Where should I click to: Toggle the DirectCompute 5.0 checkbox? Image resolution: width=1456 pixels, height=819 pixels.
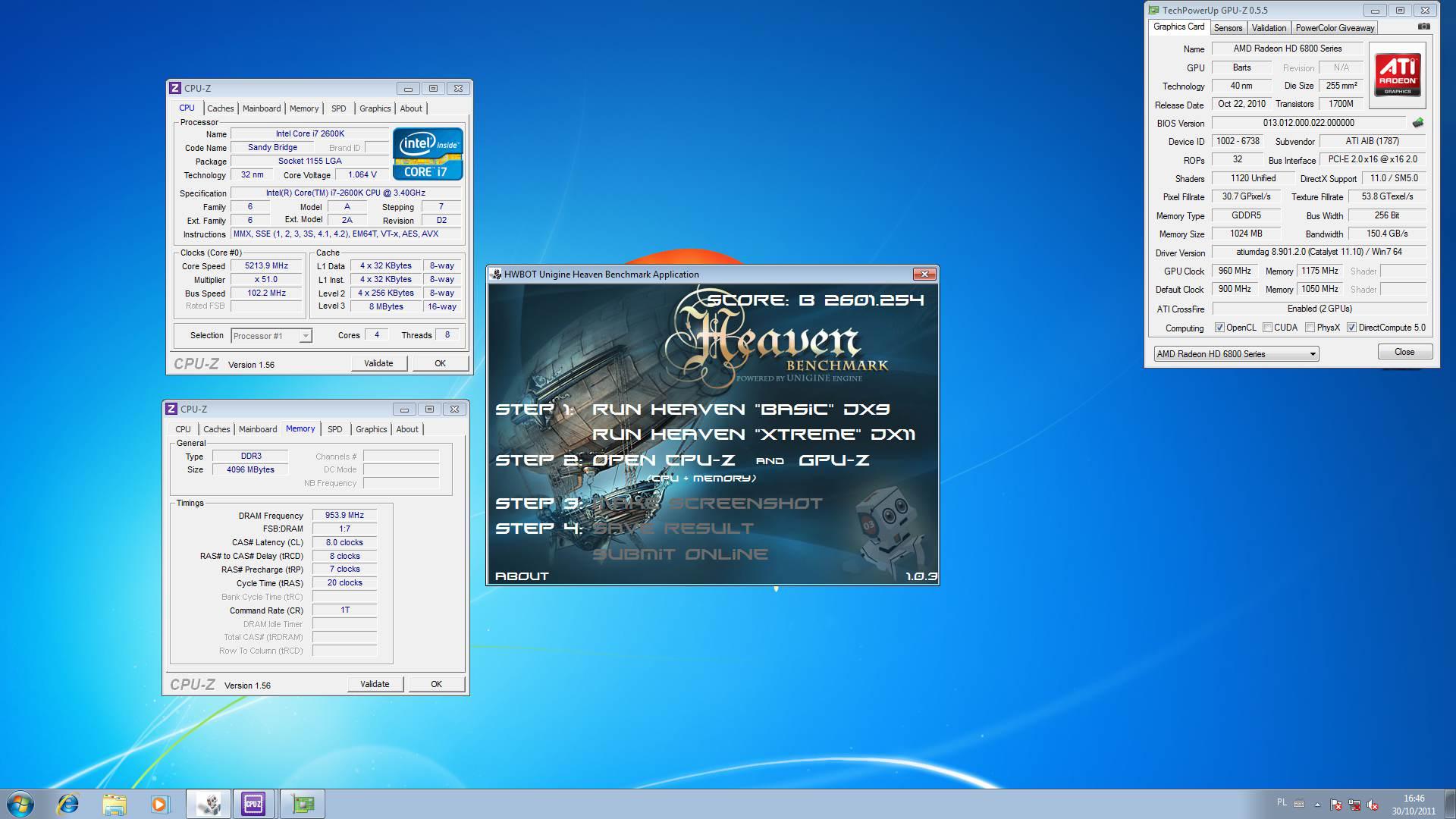(x=1351, y=328)
